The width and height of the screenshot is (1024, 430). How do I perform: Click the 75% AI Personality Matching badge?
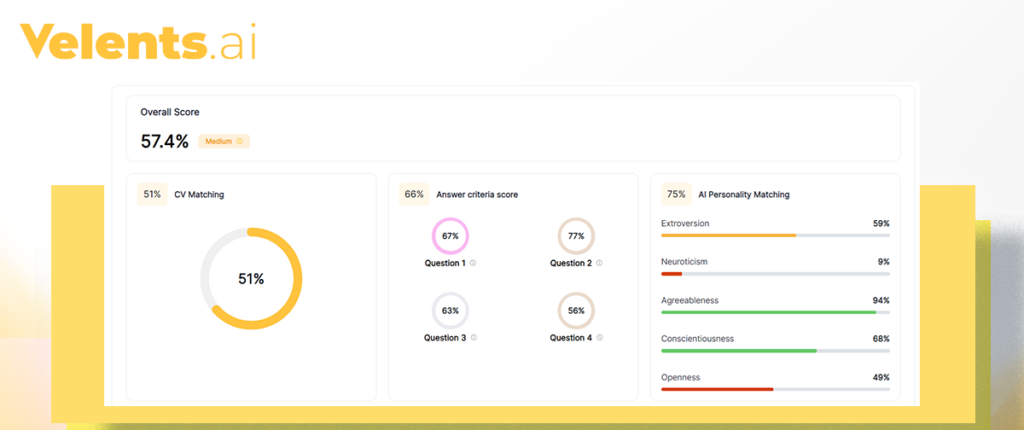coord(676,194)
